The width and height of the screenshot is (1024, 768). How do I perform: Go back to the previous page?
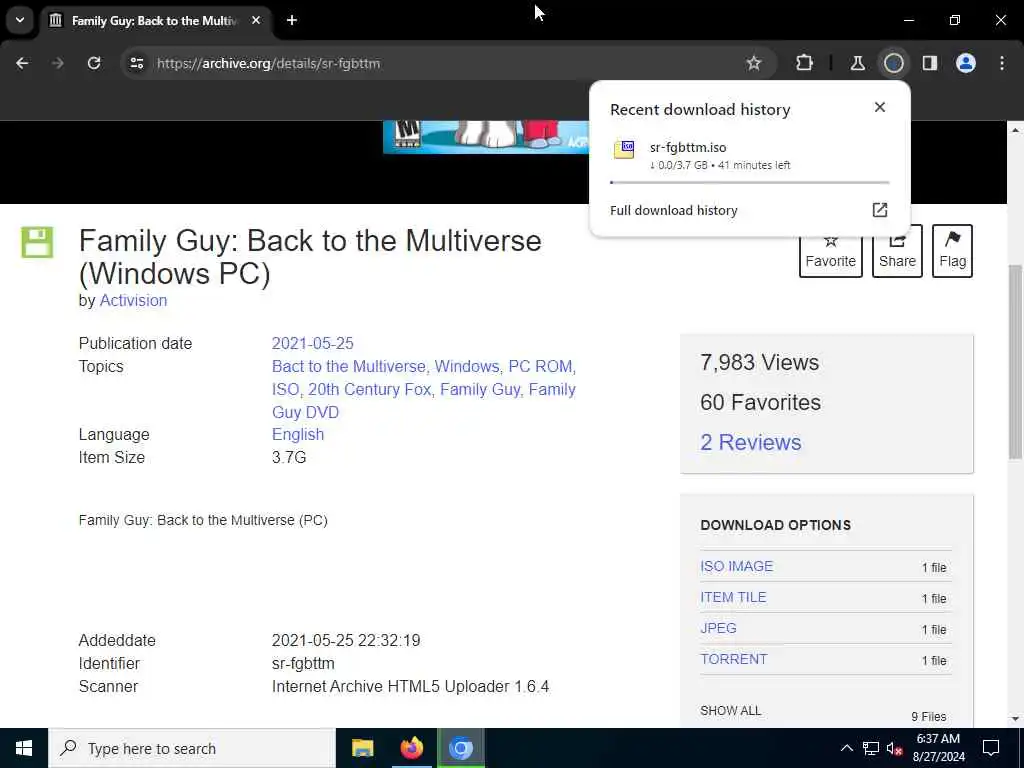coord(22,63)
